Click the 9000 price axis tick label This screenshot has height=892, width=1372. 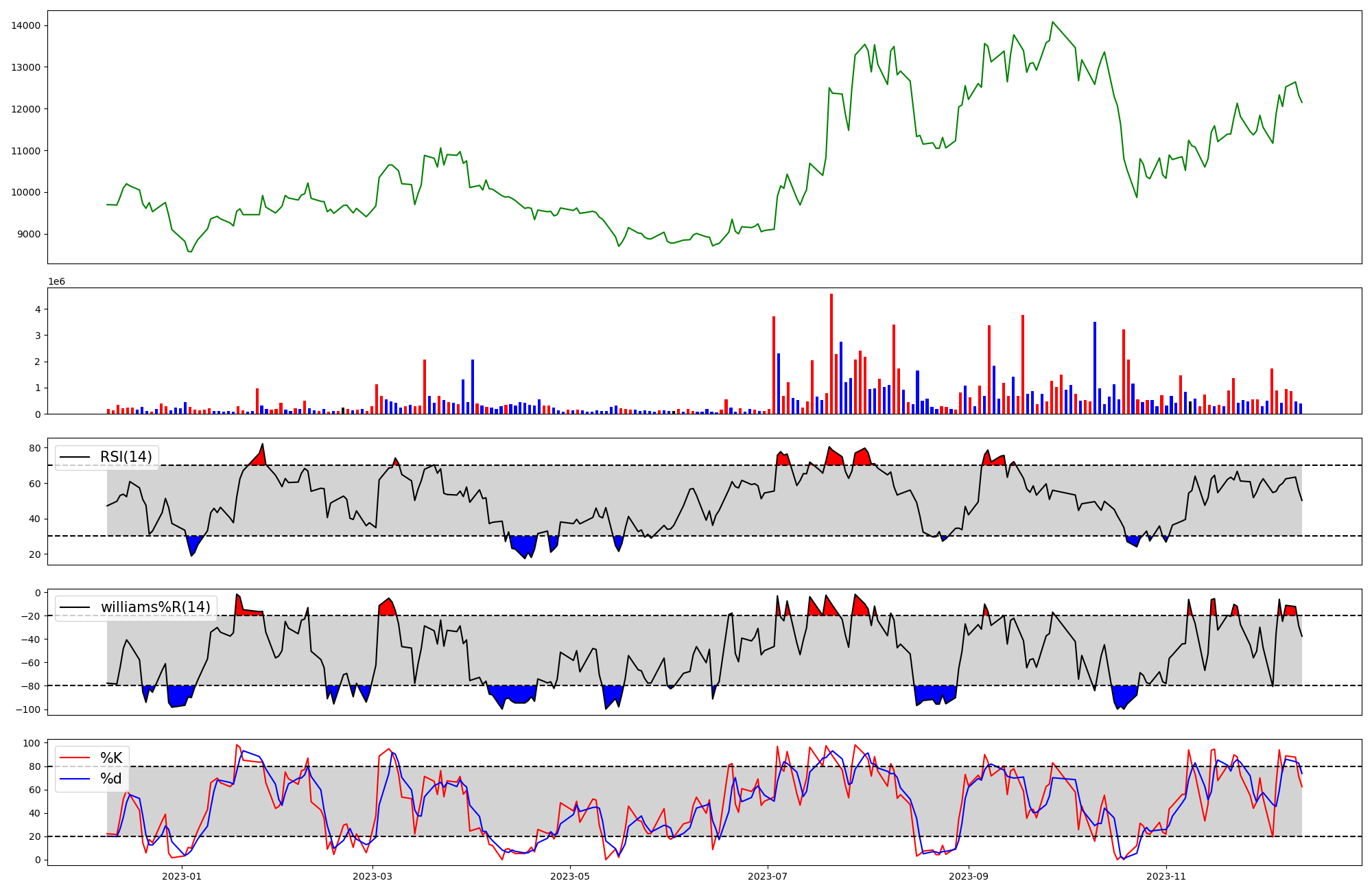click(28, 234)
